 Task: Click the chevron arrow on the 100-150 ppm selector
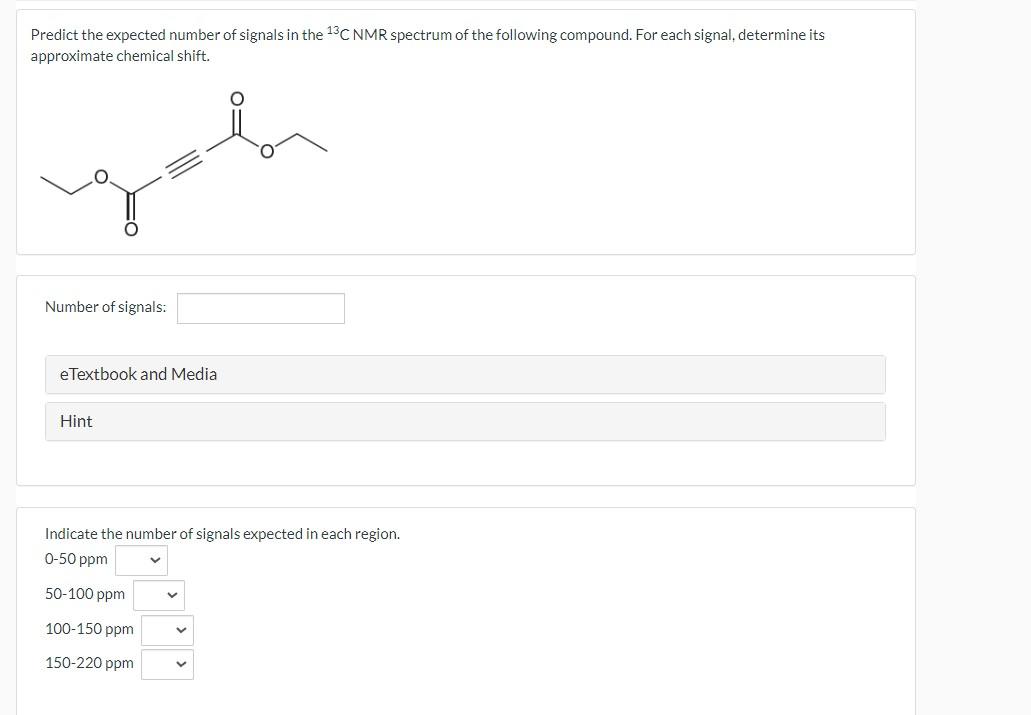(x=180, y=630)
